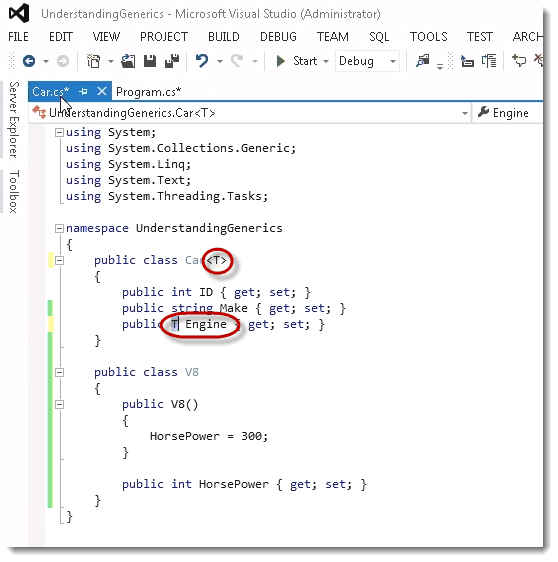The width and height of the screenshot is (558, 562).
Task: Collapse the using directives block
Action: pyautogui.click(x=59, y=133)
